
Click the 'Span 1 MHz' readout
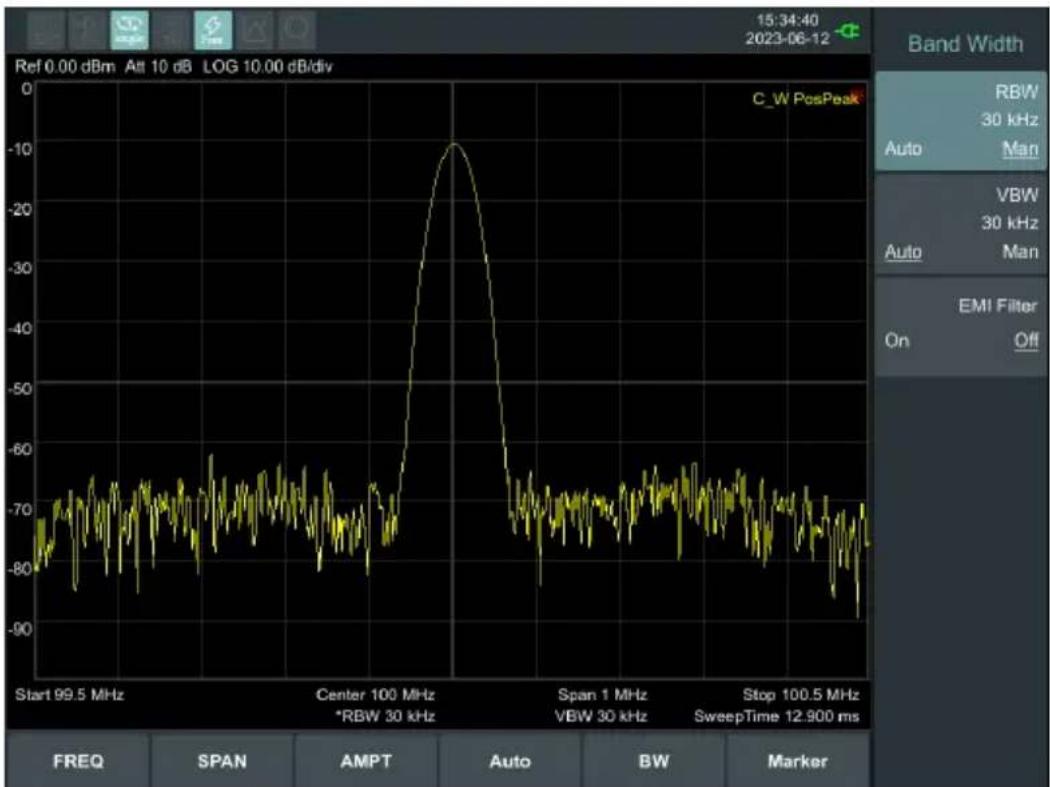(603, 695)
